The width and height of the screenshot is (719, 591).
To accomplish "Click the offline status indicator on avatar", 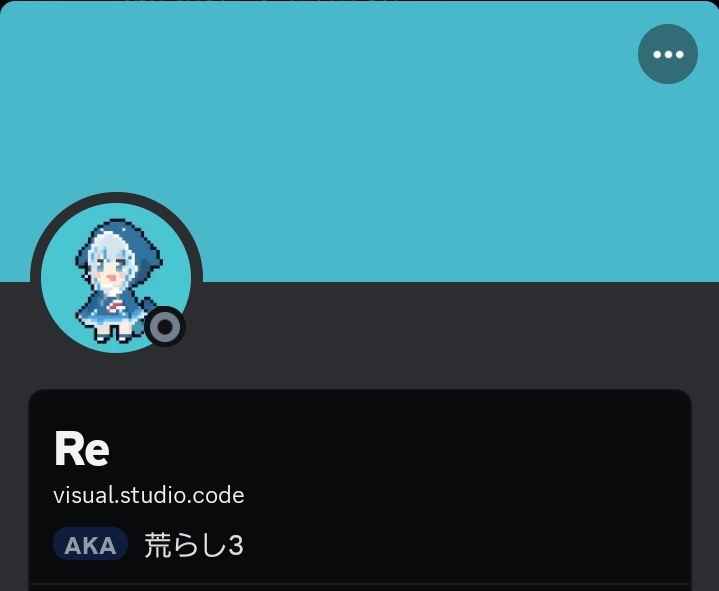I will pos(165,326).
